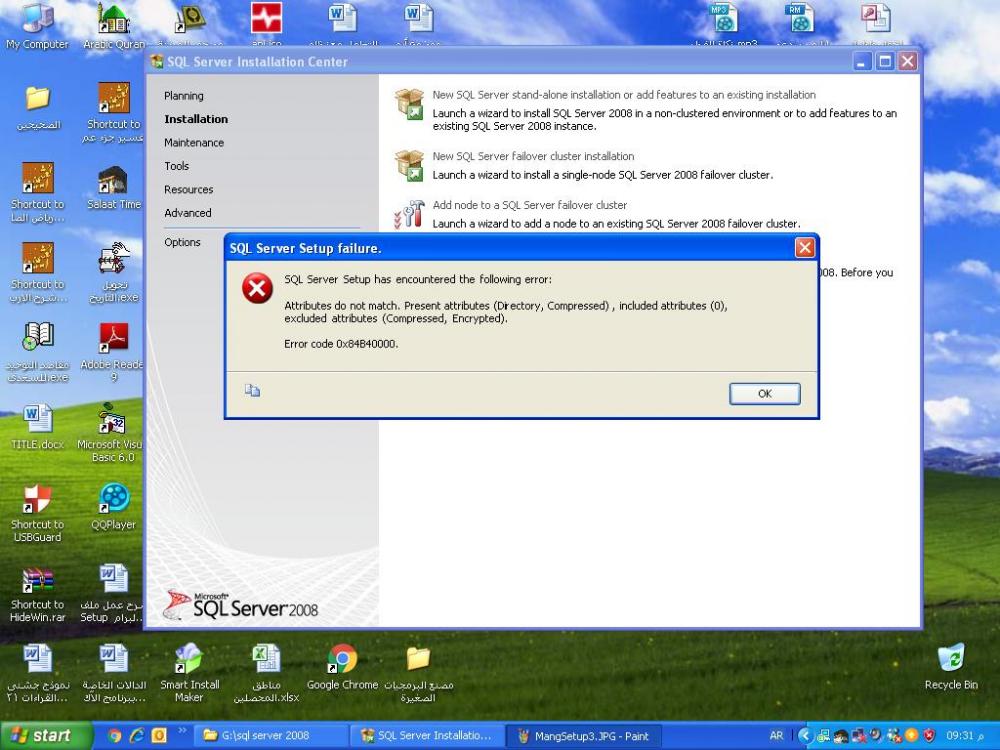Switch to the G:\sql server 2008 folder window

(x=271, y=735)
